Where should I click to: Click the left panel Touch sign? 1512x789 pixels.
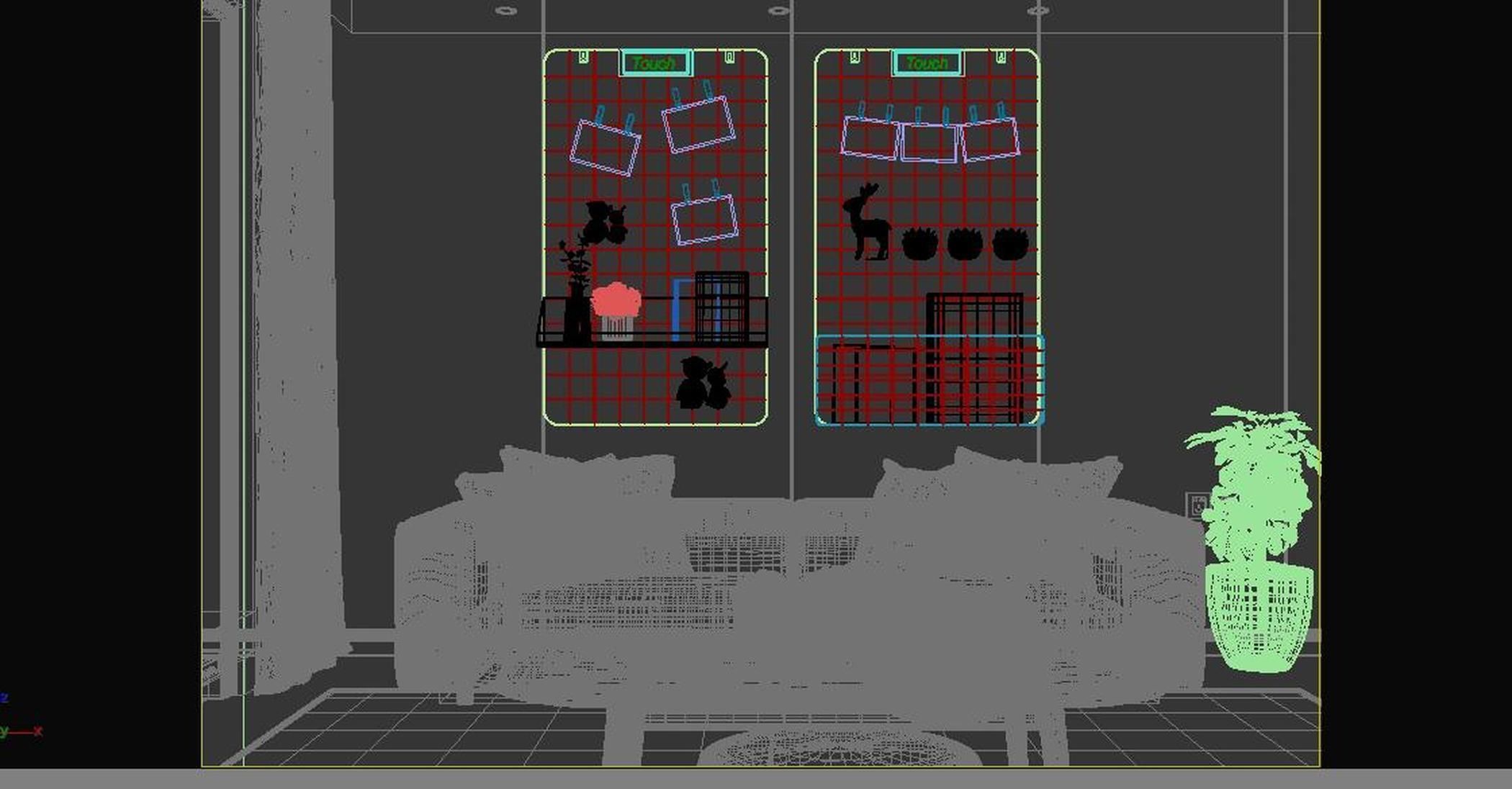click(655, 63)
